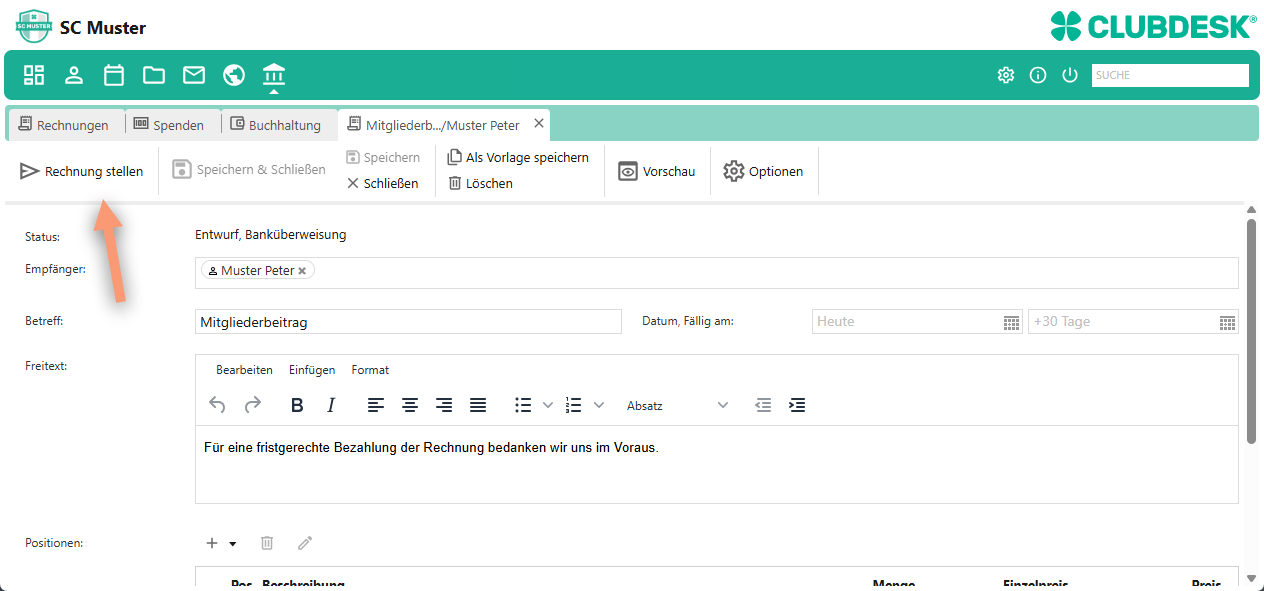
Task: Center align the text
Action: point(410,405)
